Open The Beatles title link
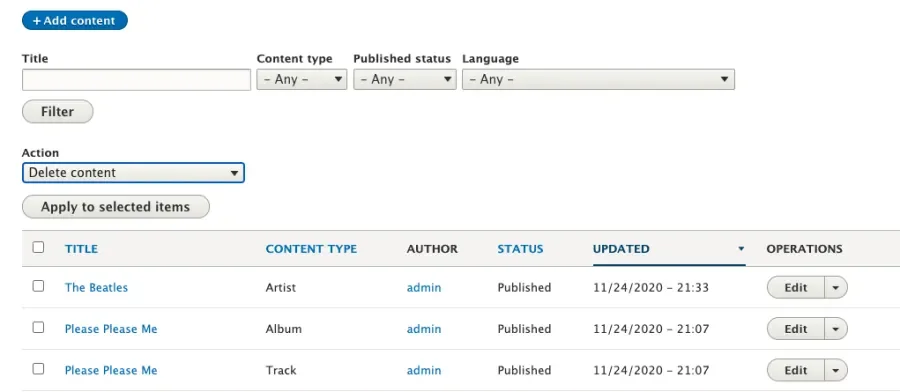The image size is (900, 392). (x=96, y=288)
